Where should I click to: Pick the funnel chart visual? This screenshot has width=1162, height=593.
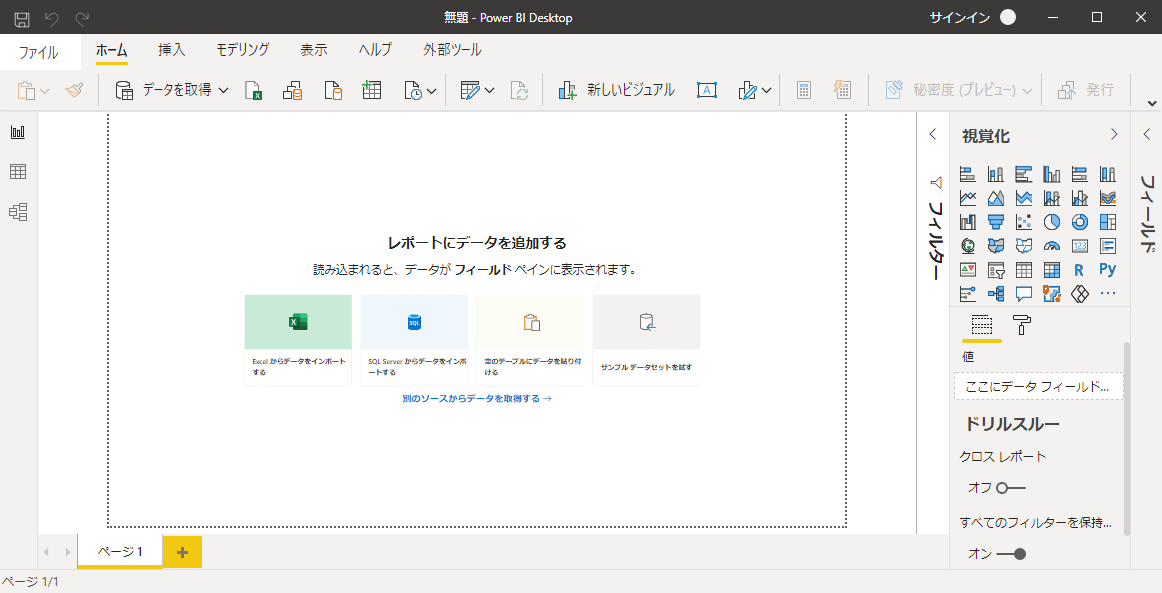pos(996,222)
